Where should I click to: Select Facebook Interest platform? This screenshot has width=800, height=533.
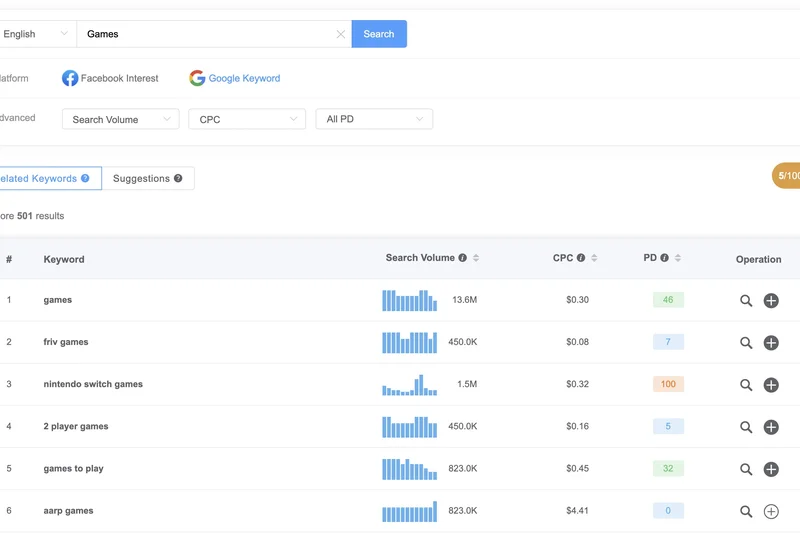click(x=110, y=78)
